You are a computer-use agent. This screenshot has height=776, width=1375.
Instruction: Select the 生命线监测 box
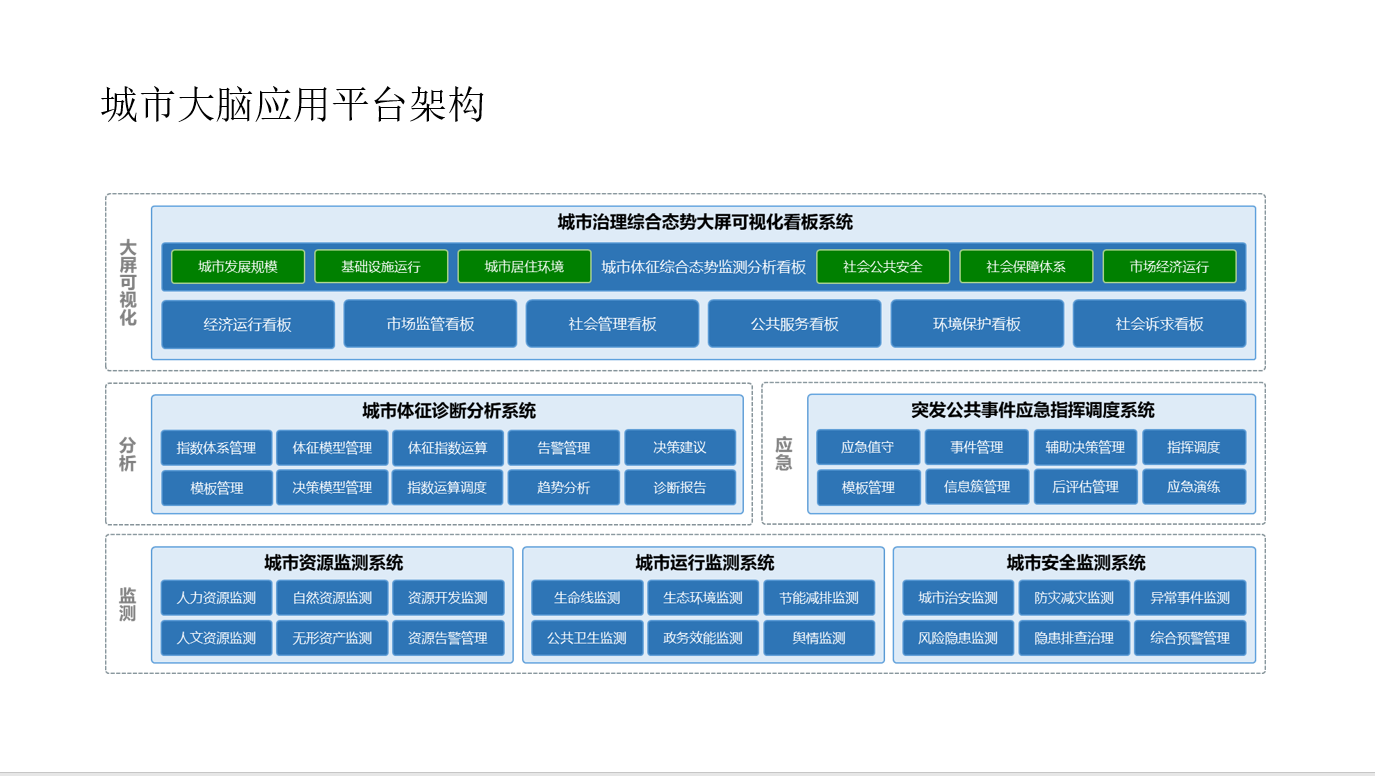pos(587,598)
